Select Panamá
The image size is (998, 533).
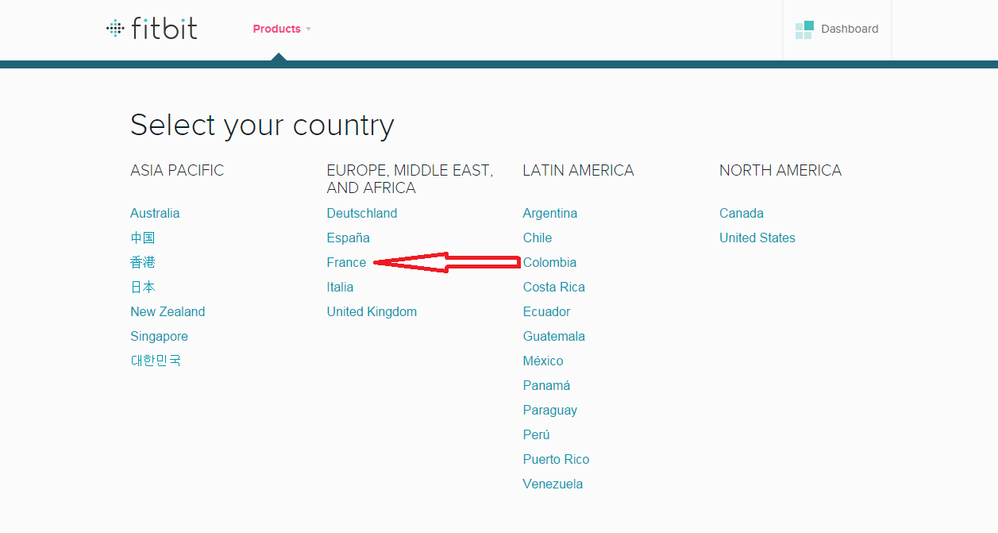[546, 385]
